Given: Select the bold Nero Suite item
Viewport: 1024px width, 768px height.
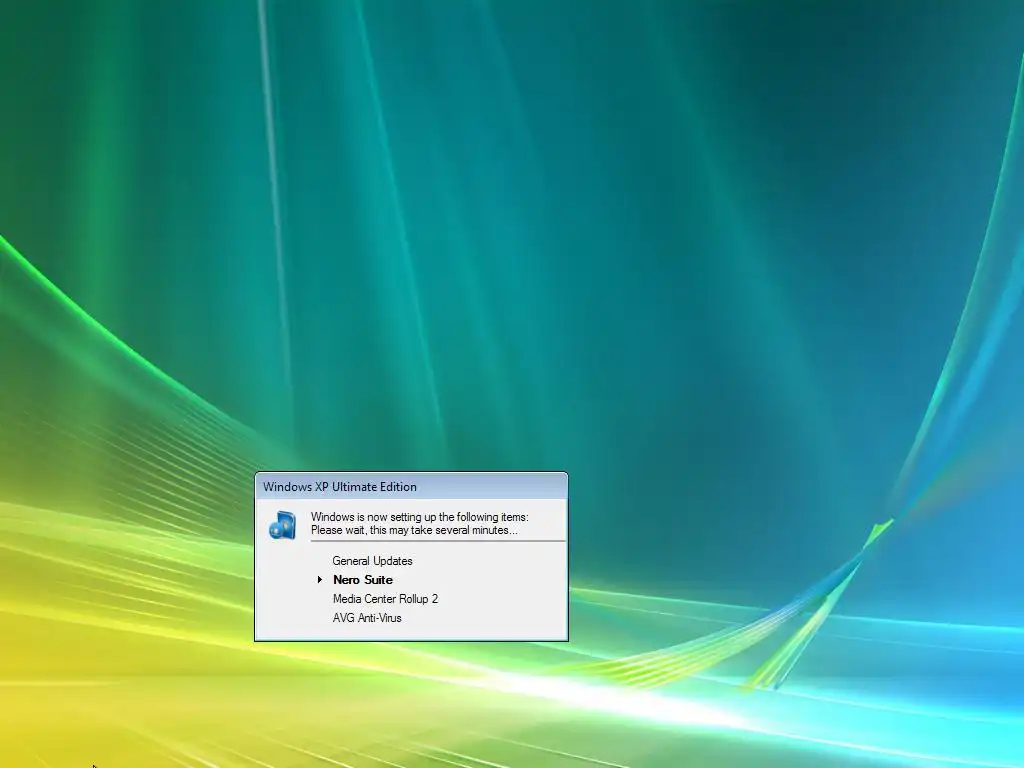Looking at the screenshot, I should [x=363, y=580].
